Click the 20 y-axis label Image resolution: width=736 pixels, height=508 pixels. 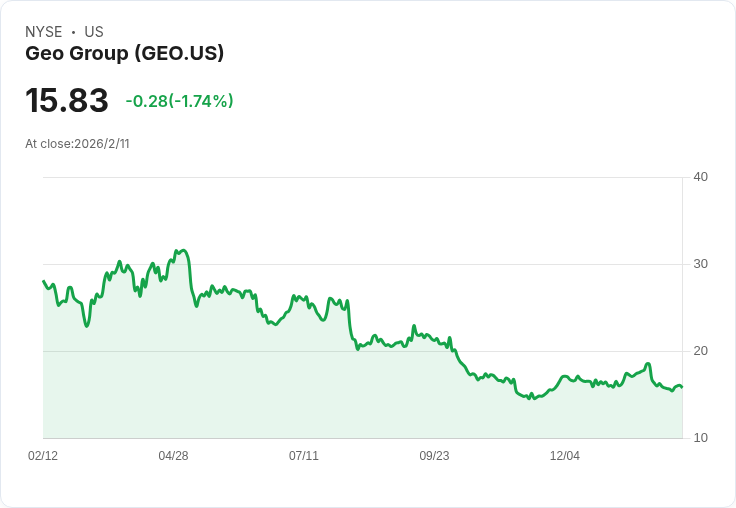[700, 351]
